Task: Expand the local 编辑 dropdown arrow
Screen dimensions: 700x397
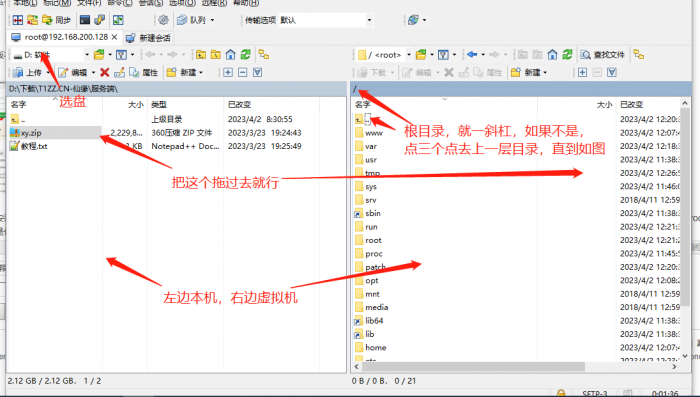Action: (93, 72)
